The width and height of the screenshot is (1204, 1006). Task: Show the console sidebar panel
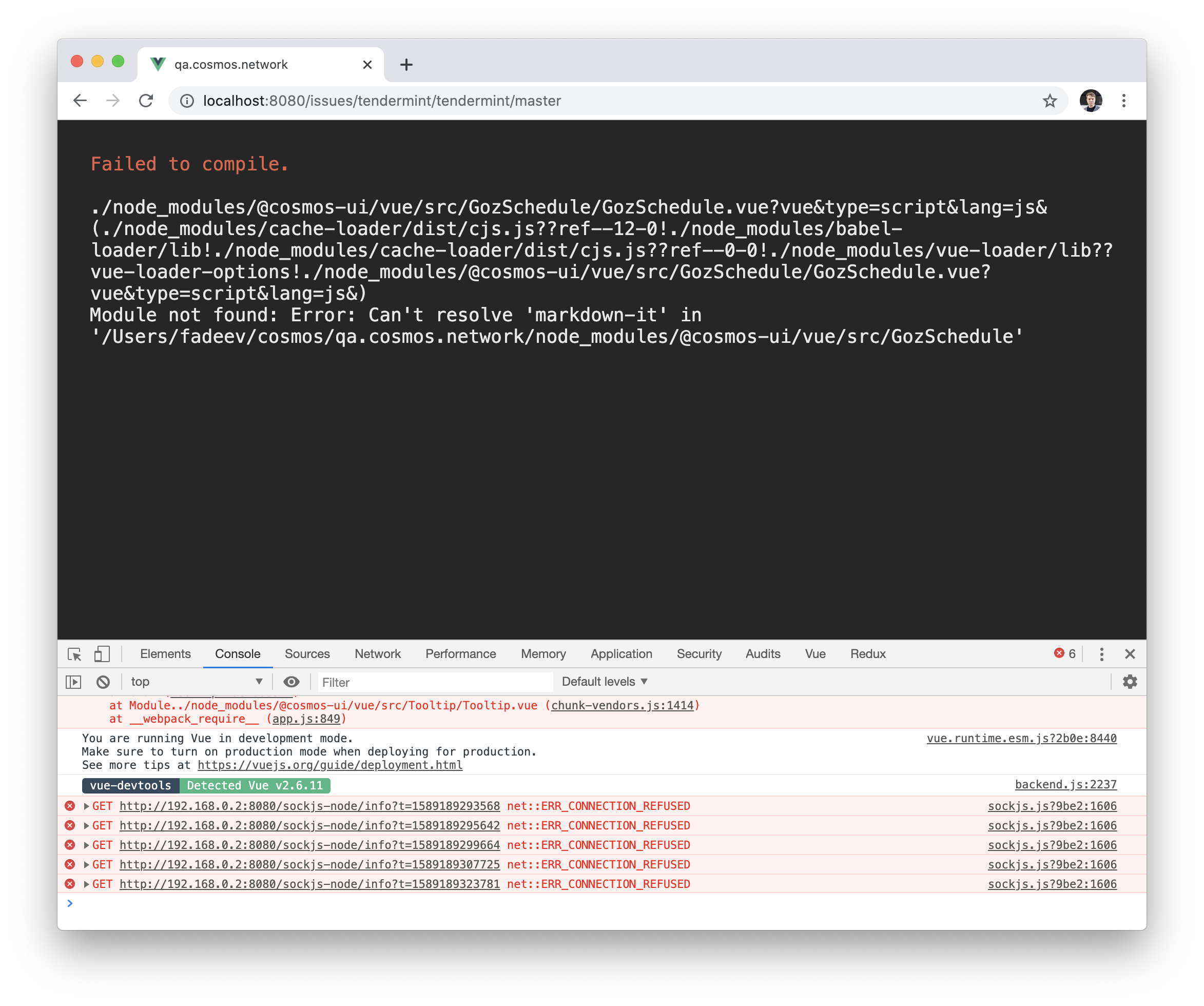[x=73, y=682]
